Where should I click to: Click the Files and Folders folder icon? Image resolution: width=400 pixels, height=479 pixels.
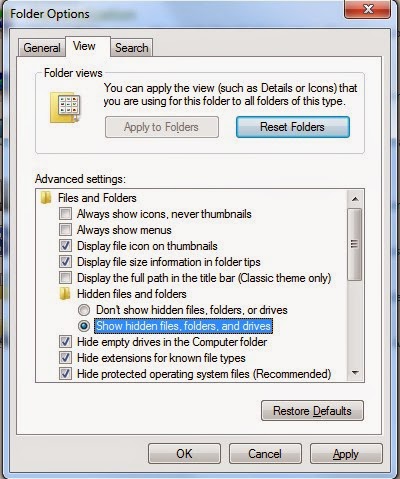[46, 198]
